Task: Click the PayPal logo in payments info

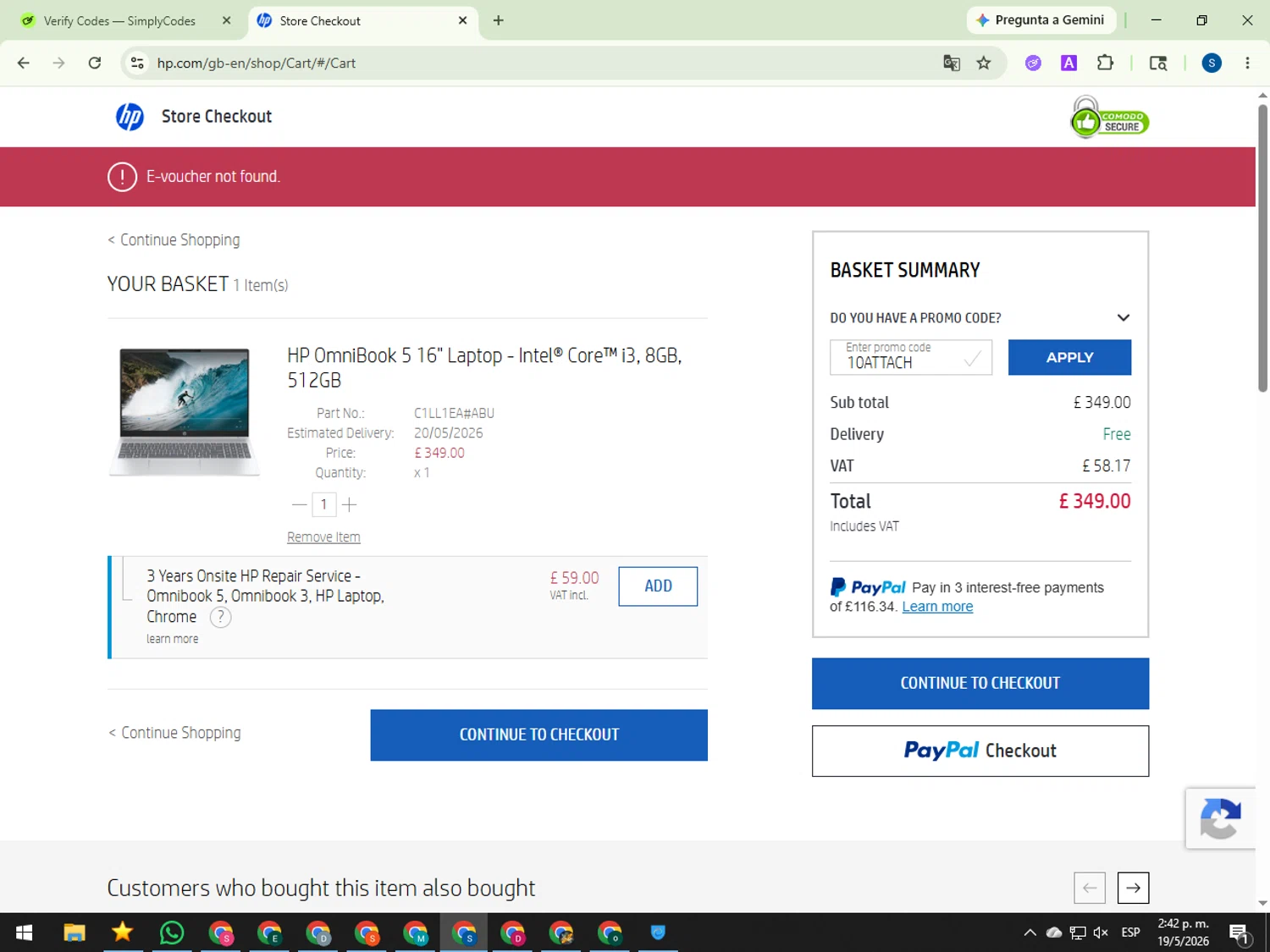Action: pyautogui.click(x=868, y=587)
